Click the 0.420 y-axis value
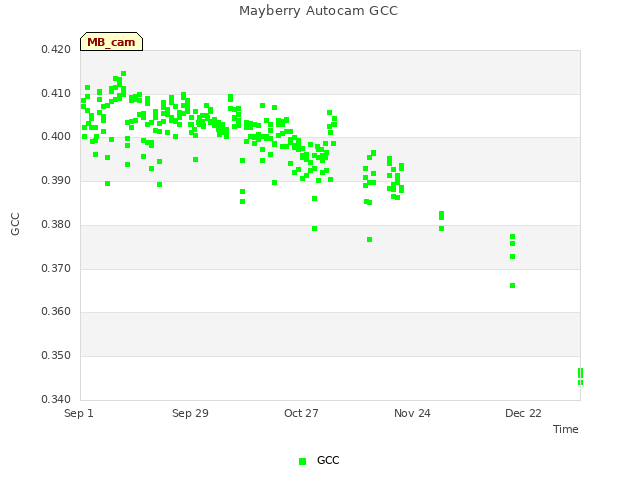 [x=56, y=50]
